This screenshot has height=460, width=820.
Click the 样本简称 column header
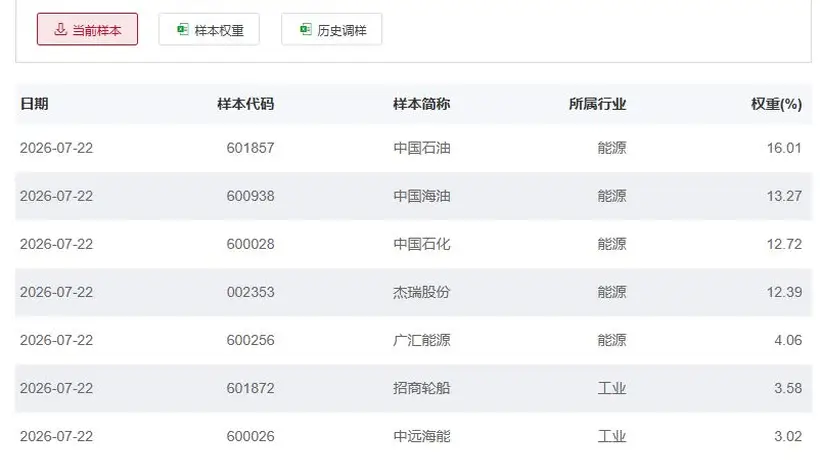pos(422,104)
